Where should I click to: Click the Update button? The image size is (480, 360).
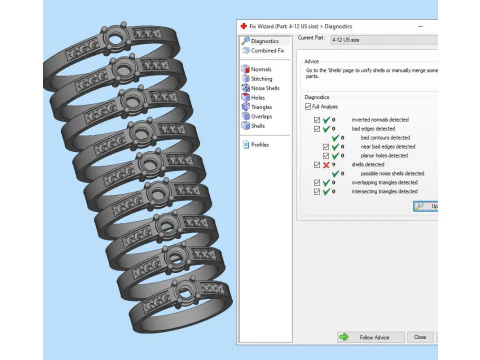click(425, 206)
